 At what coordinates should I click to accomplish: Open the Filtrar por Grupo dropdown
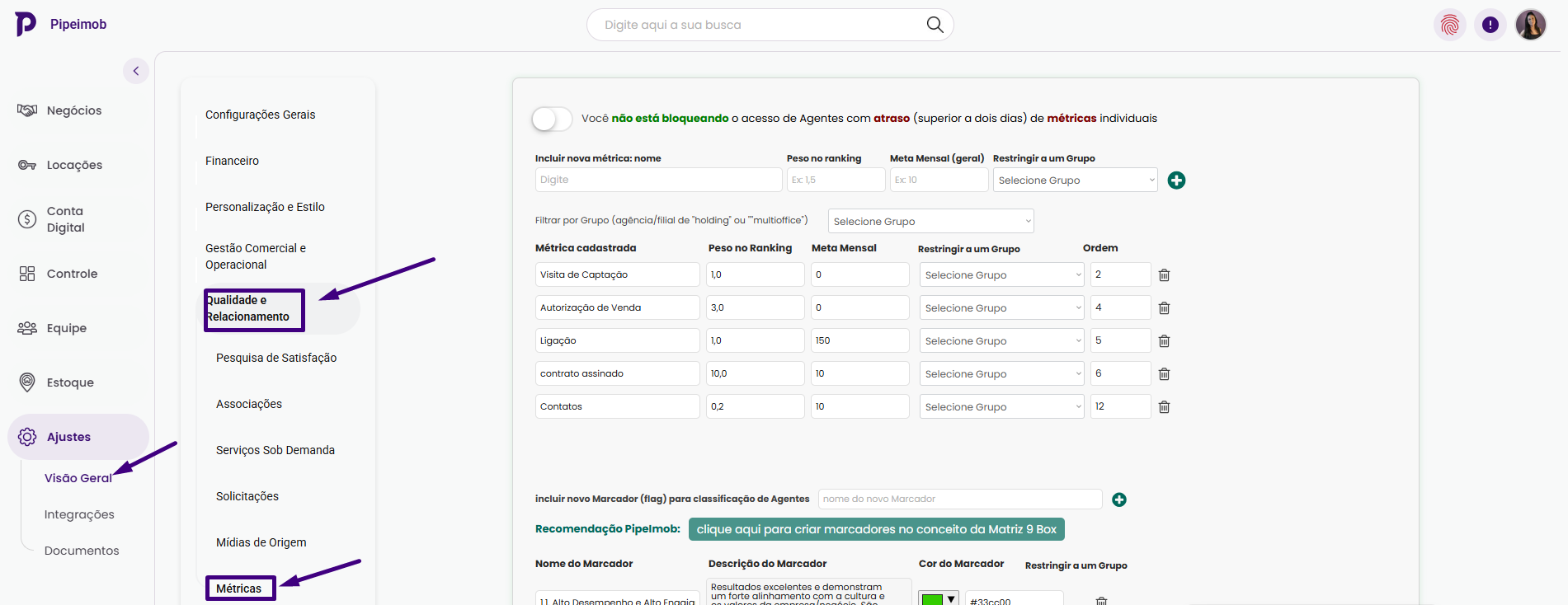(x=930, y=221)
